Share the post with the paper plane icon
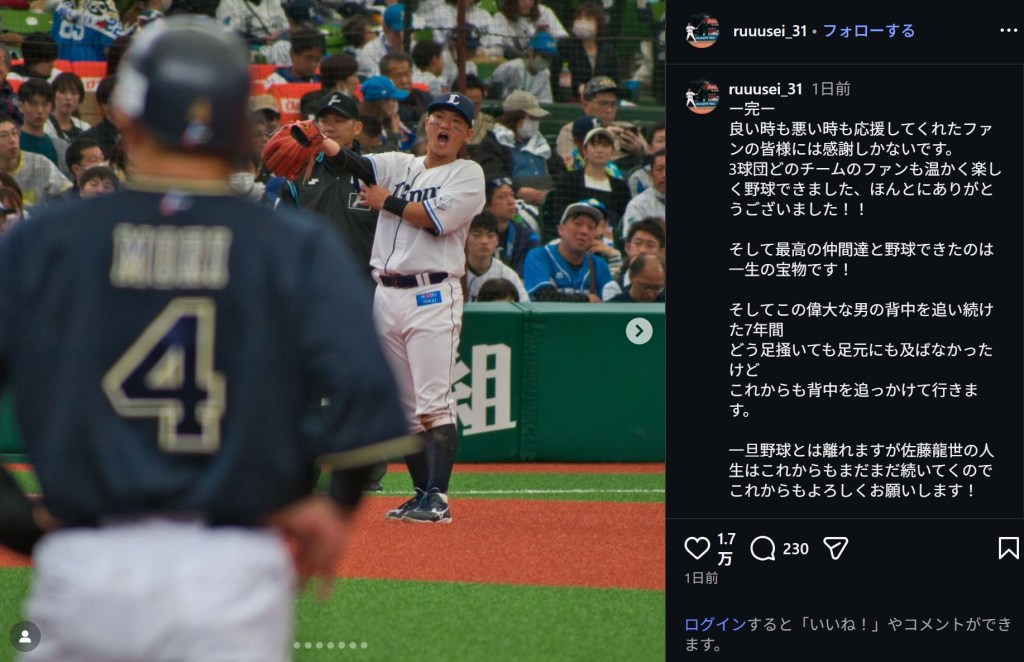The width and height of the screenshot is (1024, 662). point(835,548)
